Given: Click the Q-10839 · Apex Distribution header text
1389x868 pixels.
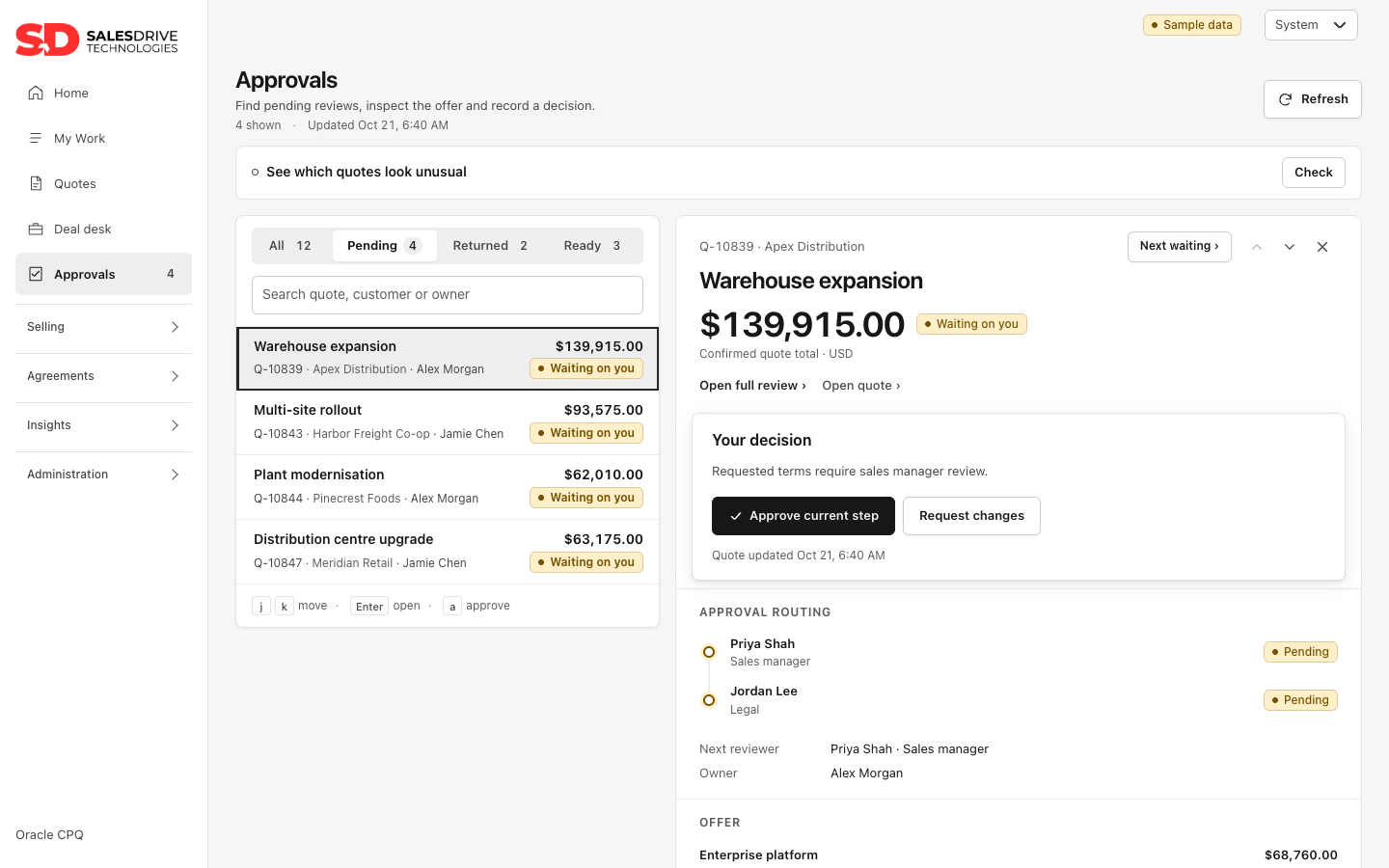Looking at the screenshot, I should coord(782,247).
